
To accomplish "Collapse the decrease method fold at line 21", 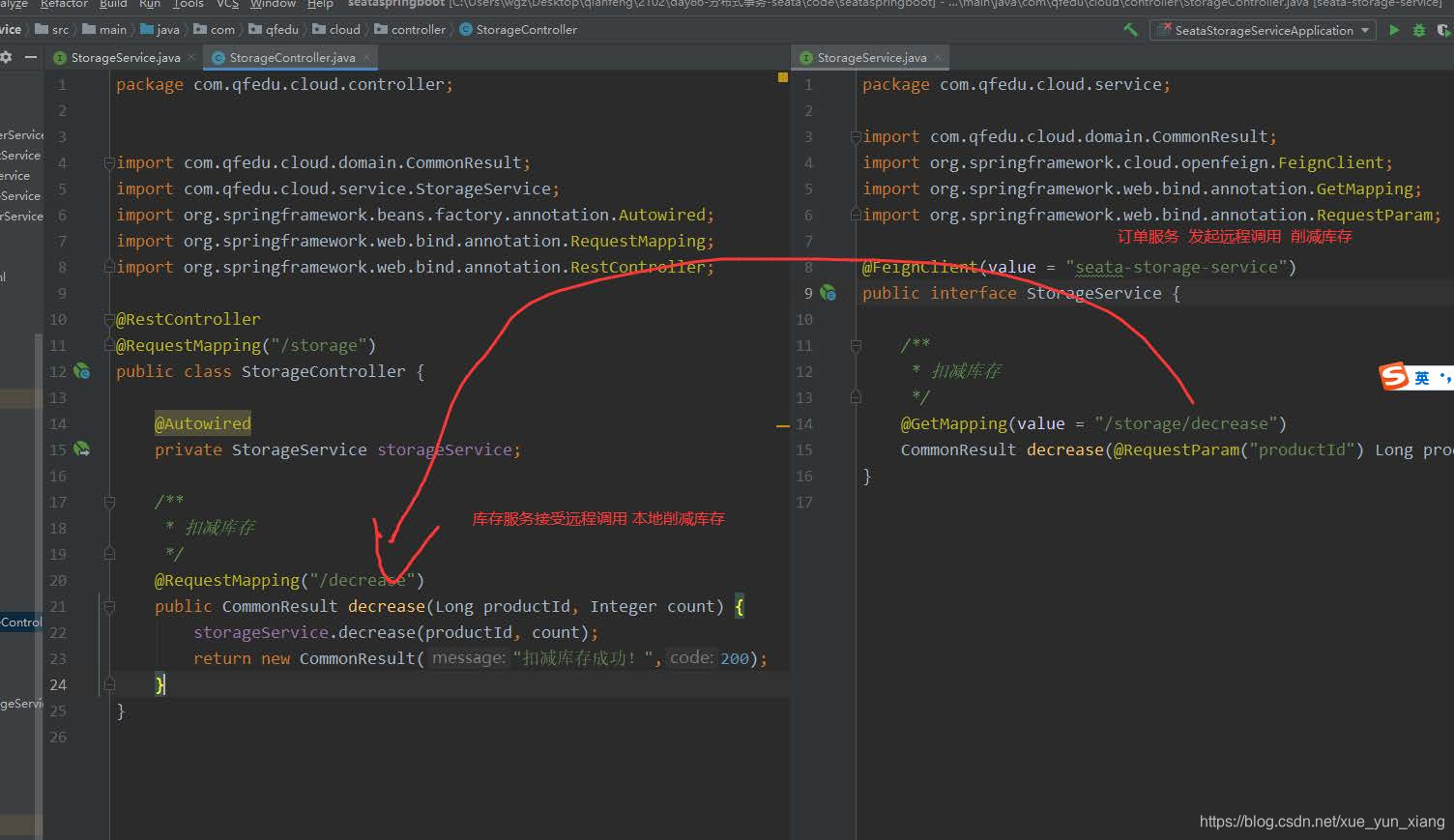I will tap(110, 606).
